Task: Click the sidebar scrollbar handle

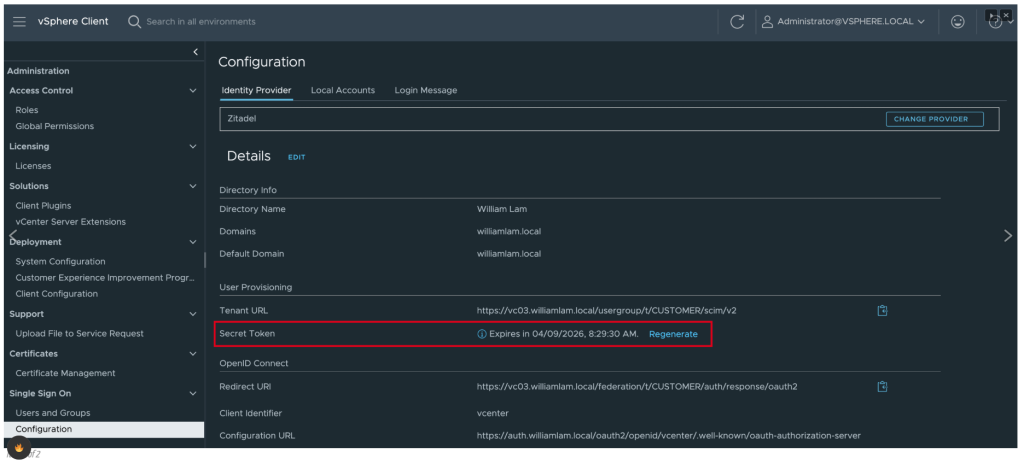Action: point(205,260)
